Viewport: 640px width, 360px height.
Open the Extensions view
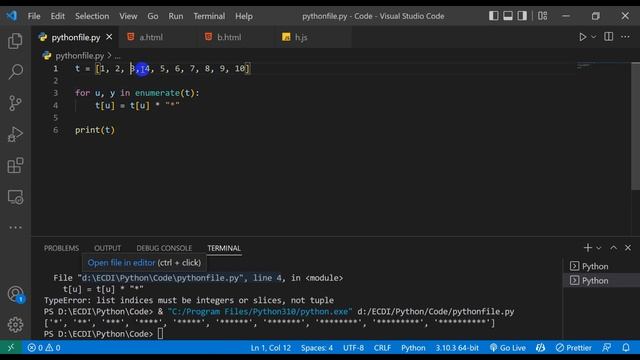[15, 166]
